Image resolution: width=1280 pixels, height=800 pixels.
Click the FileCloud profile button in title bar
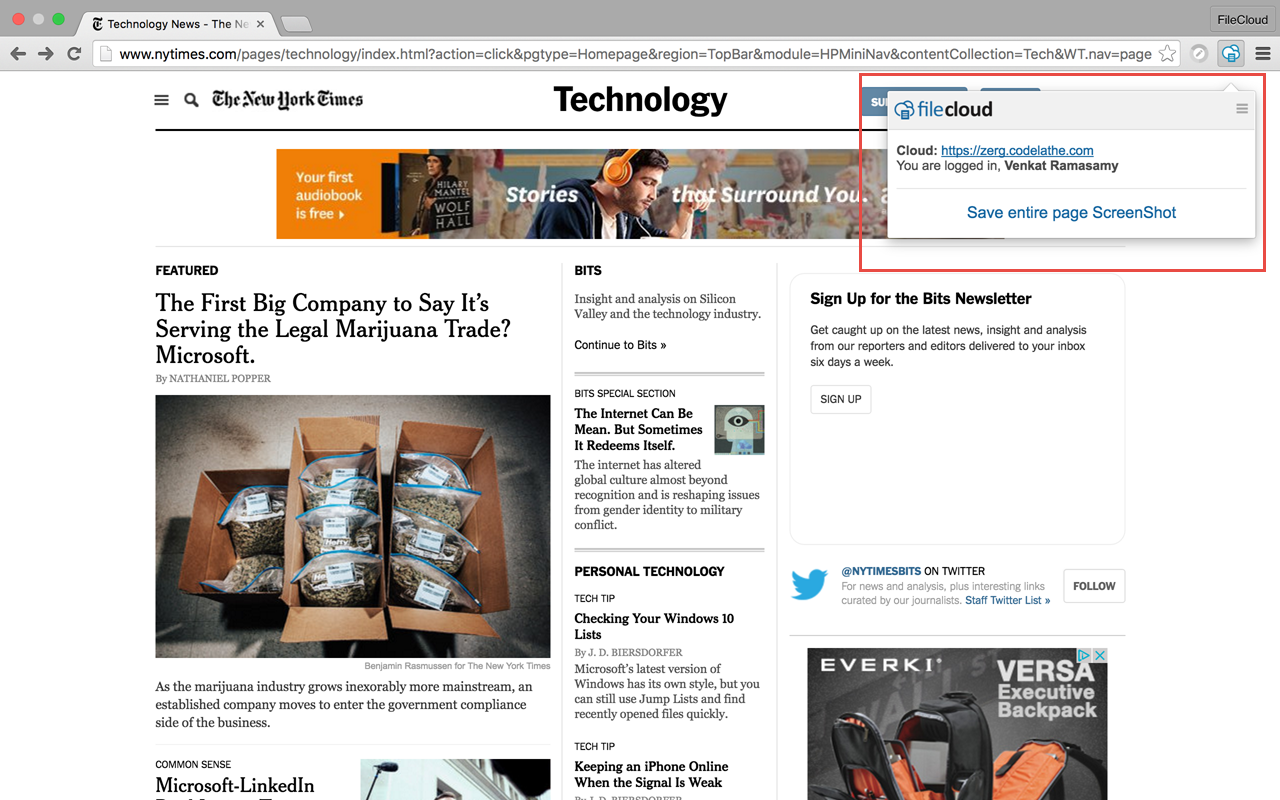pyautogui.click(x=1242, y=19)
